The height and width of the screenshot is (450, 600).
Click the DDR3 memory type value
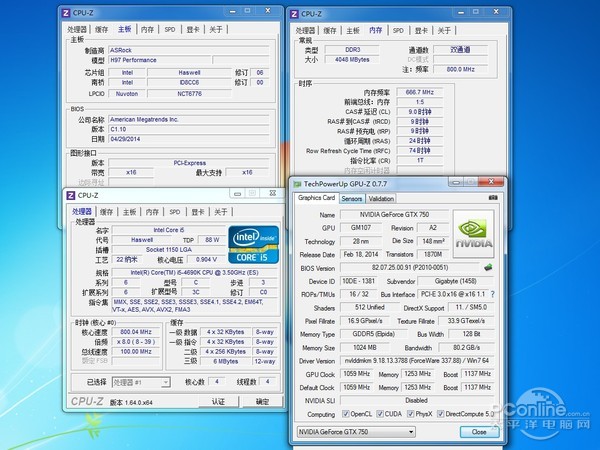tap(352, 50)
